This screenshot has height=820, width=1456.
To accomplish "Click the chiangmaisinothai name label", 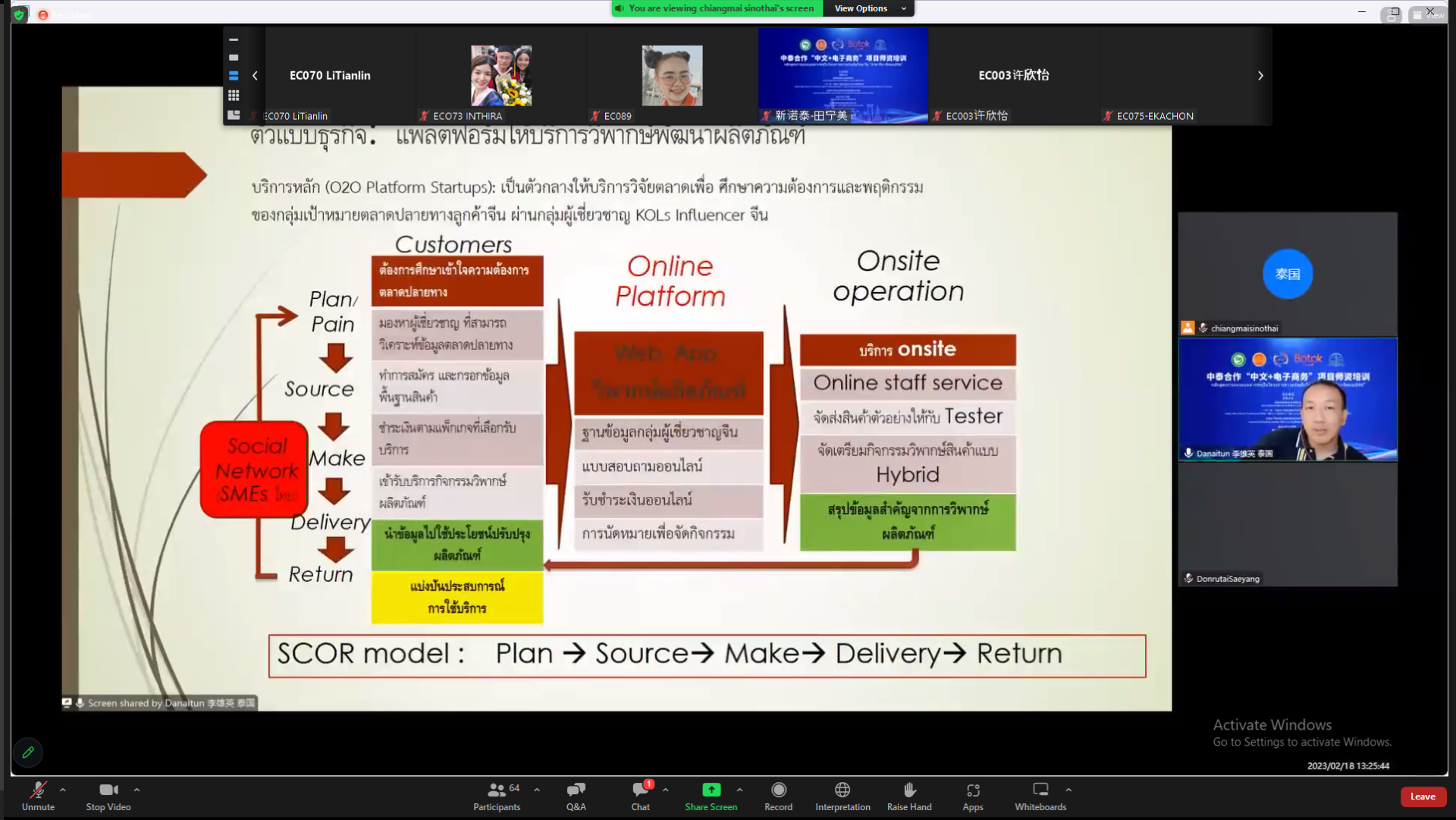I will coord(1244,328).
